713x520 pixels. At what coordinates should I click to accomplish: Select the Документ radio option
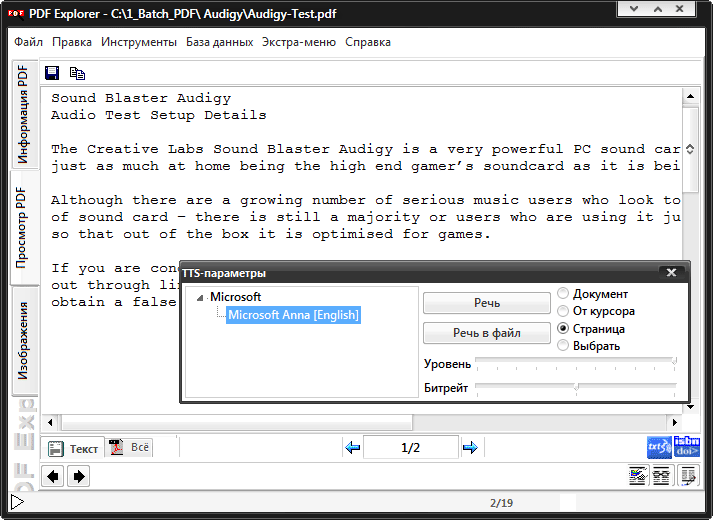pyautogui.click(x=593, y=294)
